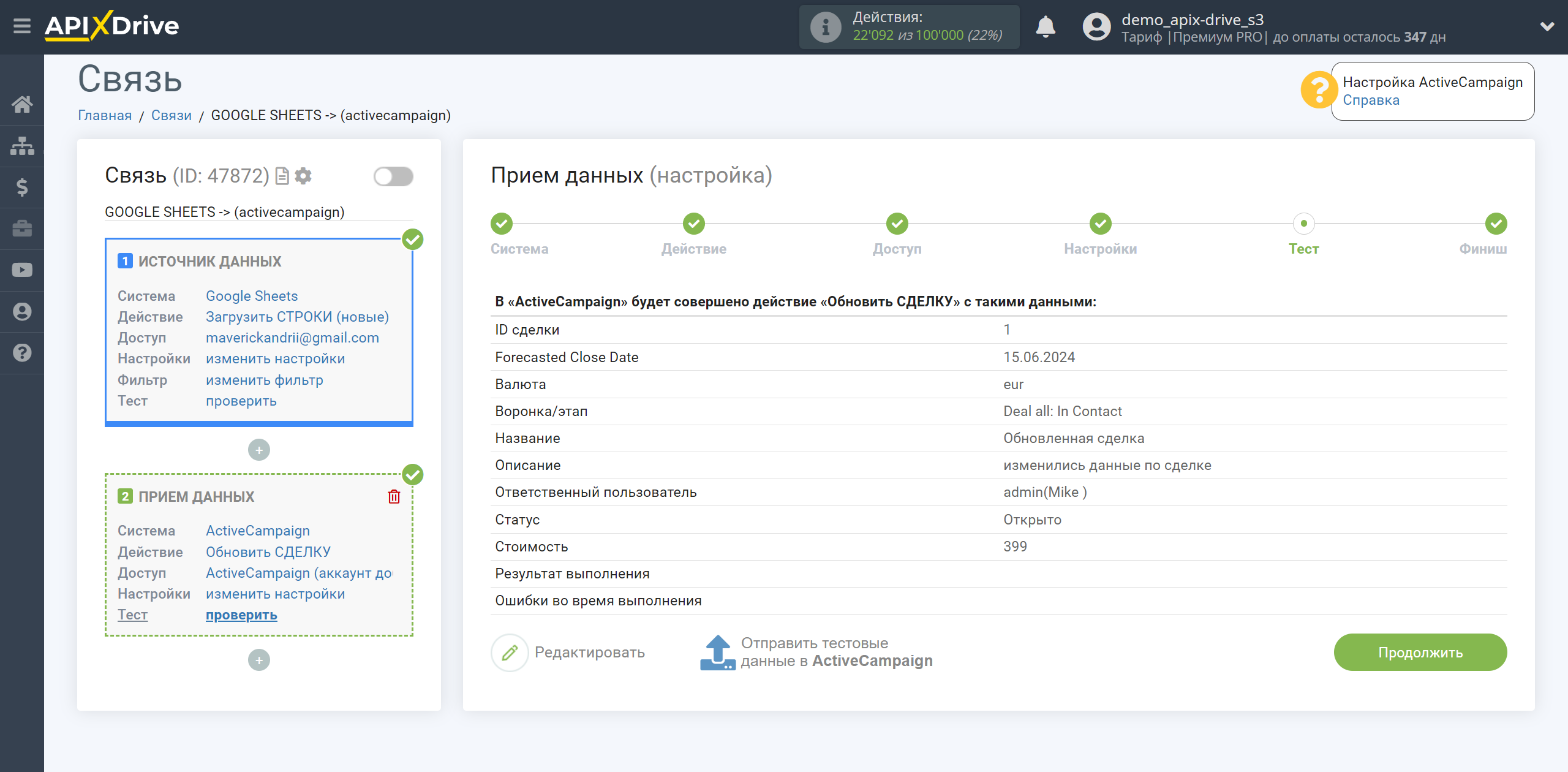This screenshot has height=772, width=1568.
Task: Toggle the connection on/off switch
Action: pos(393,177)
